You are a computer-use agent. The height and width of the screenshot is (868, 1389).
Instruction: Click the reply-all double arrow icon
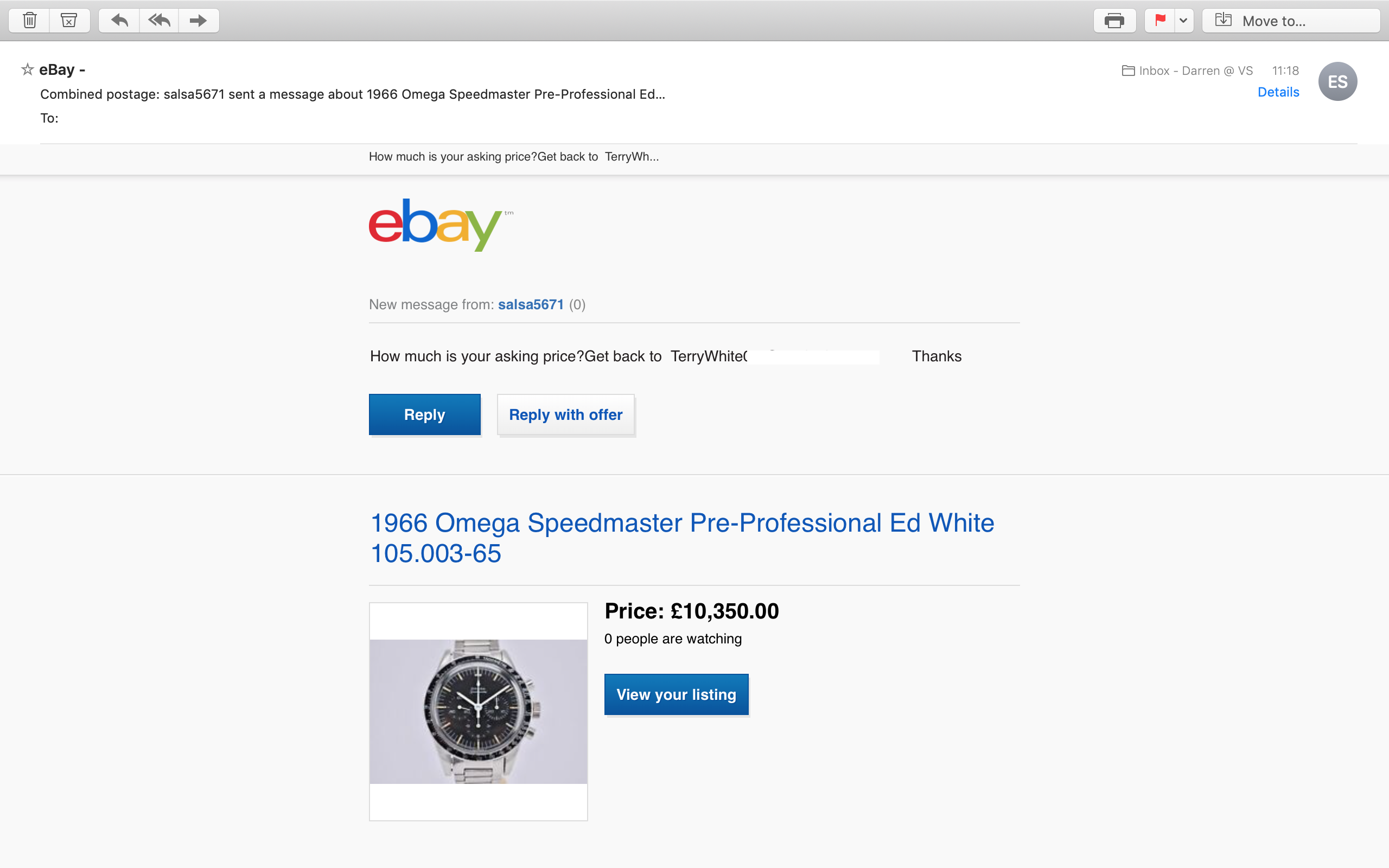pyautogui.click(x=159, y=21)
